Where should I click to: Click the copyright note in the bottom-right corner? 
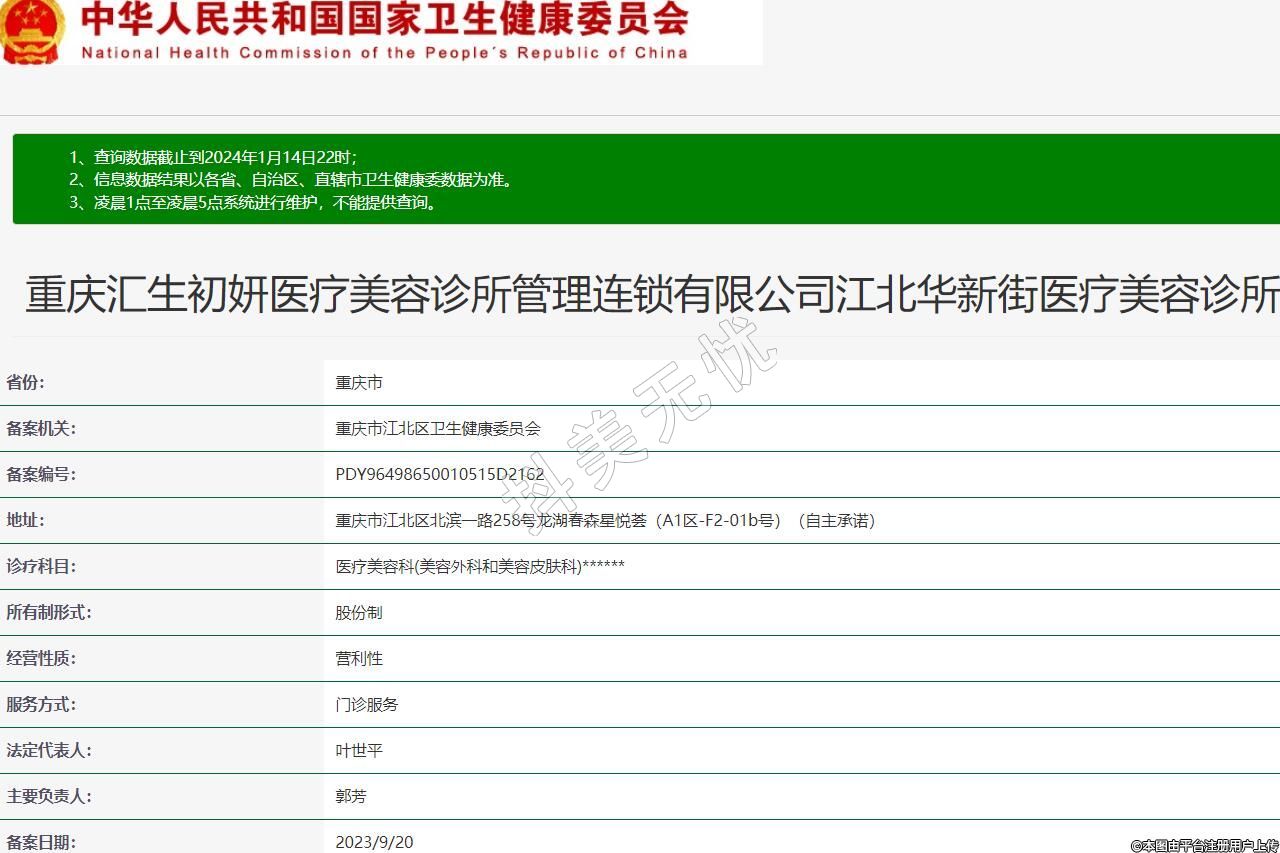pos(1204,845)
